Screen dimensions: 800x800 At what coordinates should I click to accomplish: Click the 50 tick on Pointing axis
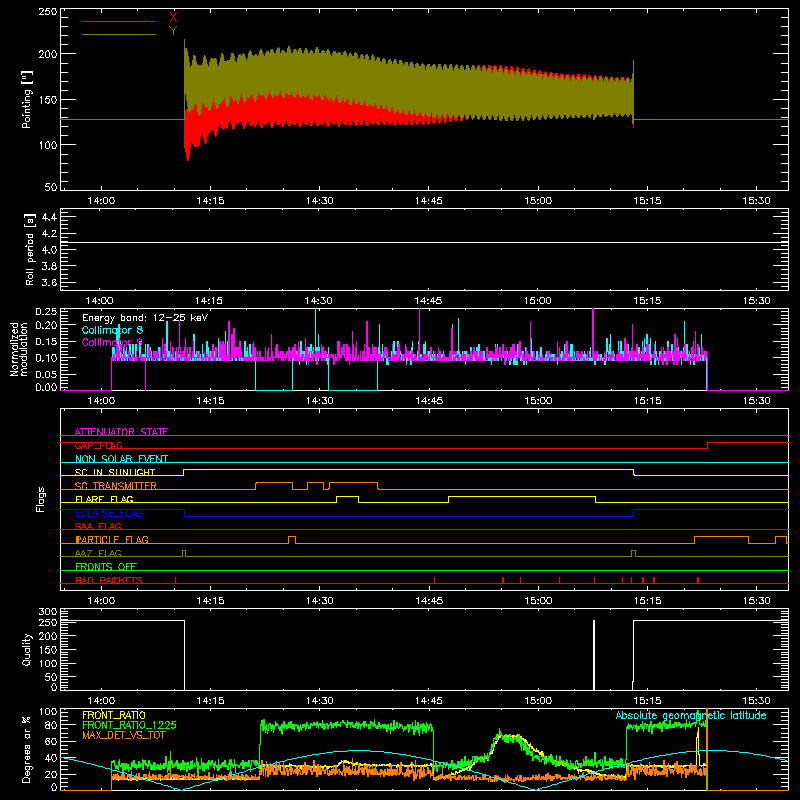click(x=51, y=187)
